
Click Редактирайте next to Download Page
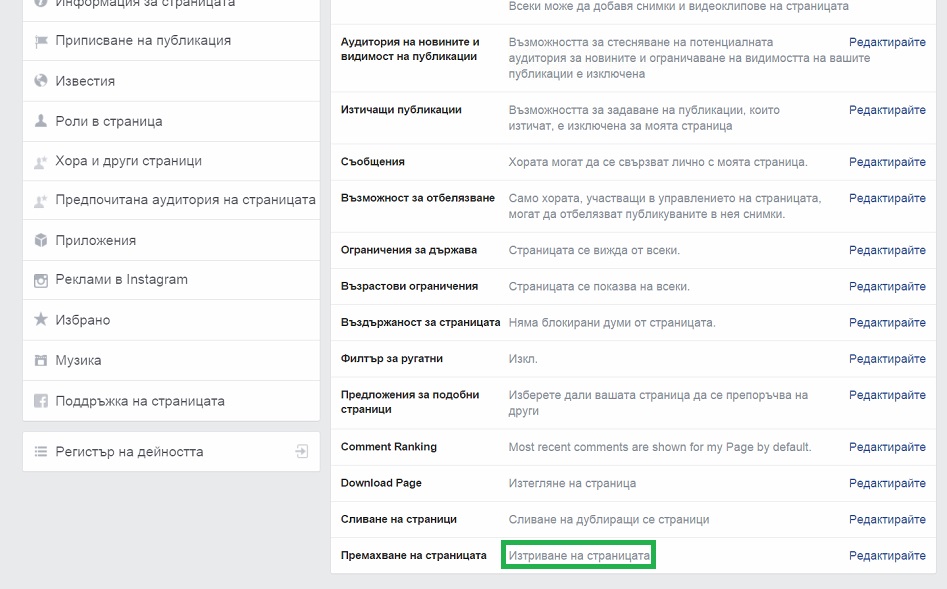[x=887, y=484]
